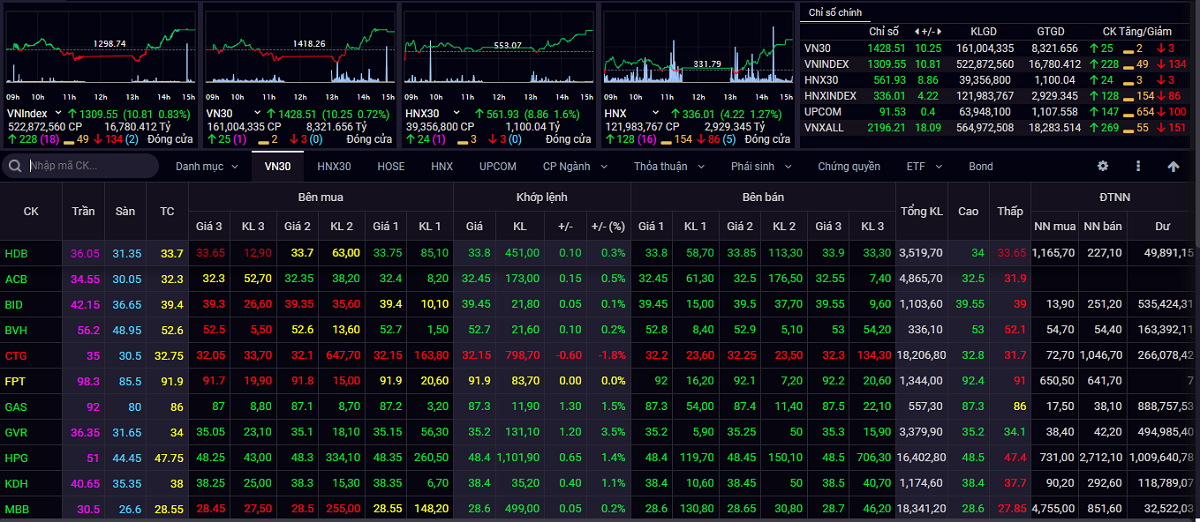Select the CTG stock row symbol
Image resolution: width=1200 pixels, height=522 pixels.
[16, 355]
